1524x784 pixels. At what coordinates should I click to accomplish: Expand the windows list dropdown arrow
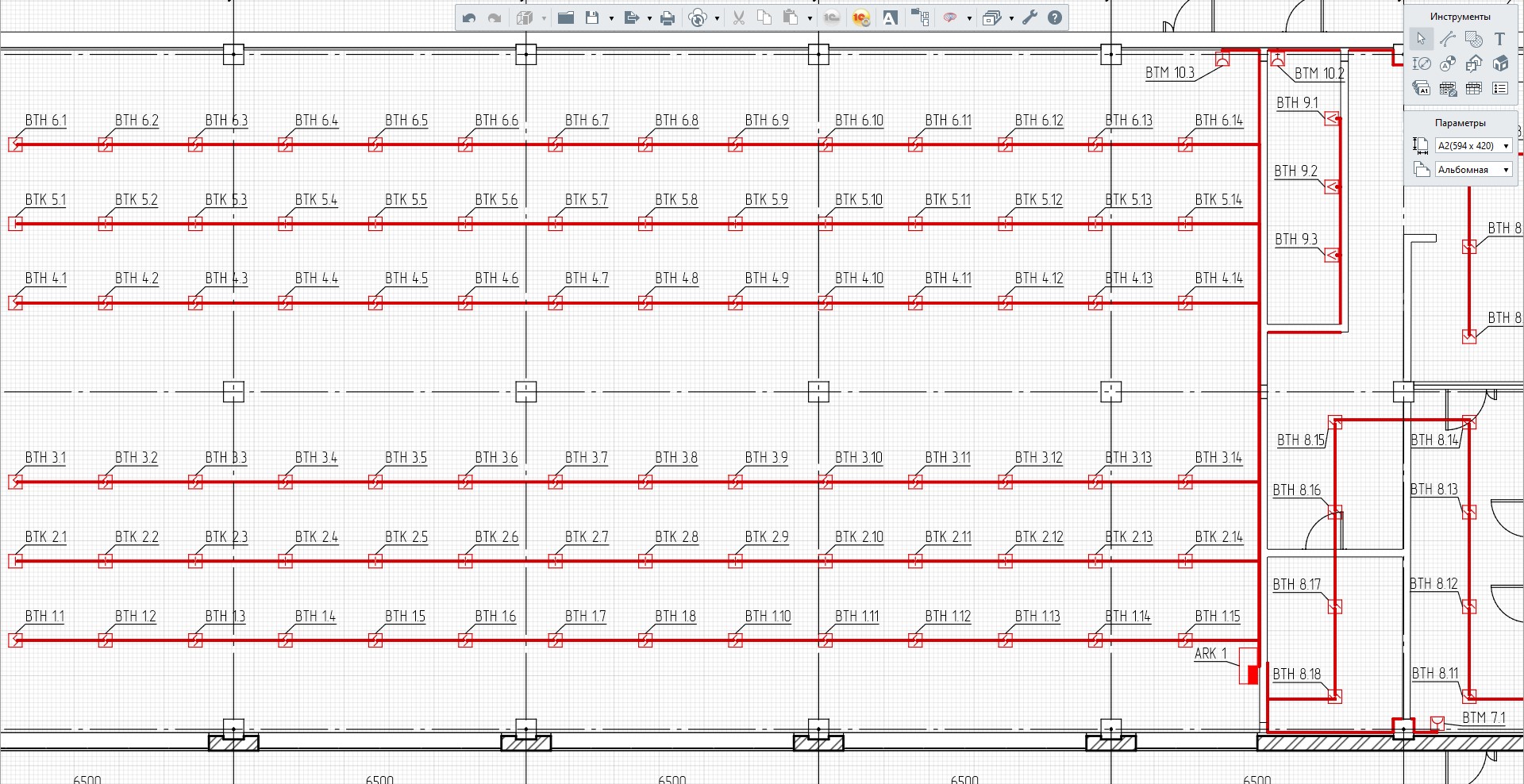(1011, 18)
